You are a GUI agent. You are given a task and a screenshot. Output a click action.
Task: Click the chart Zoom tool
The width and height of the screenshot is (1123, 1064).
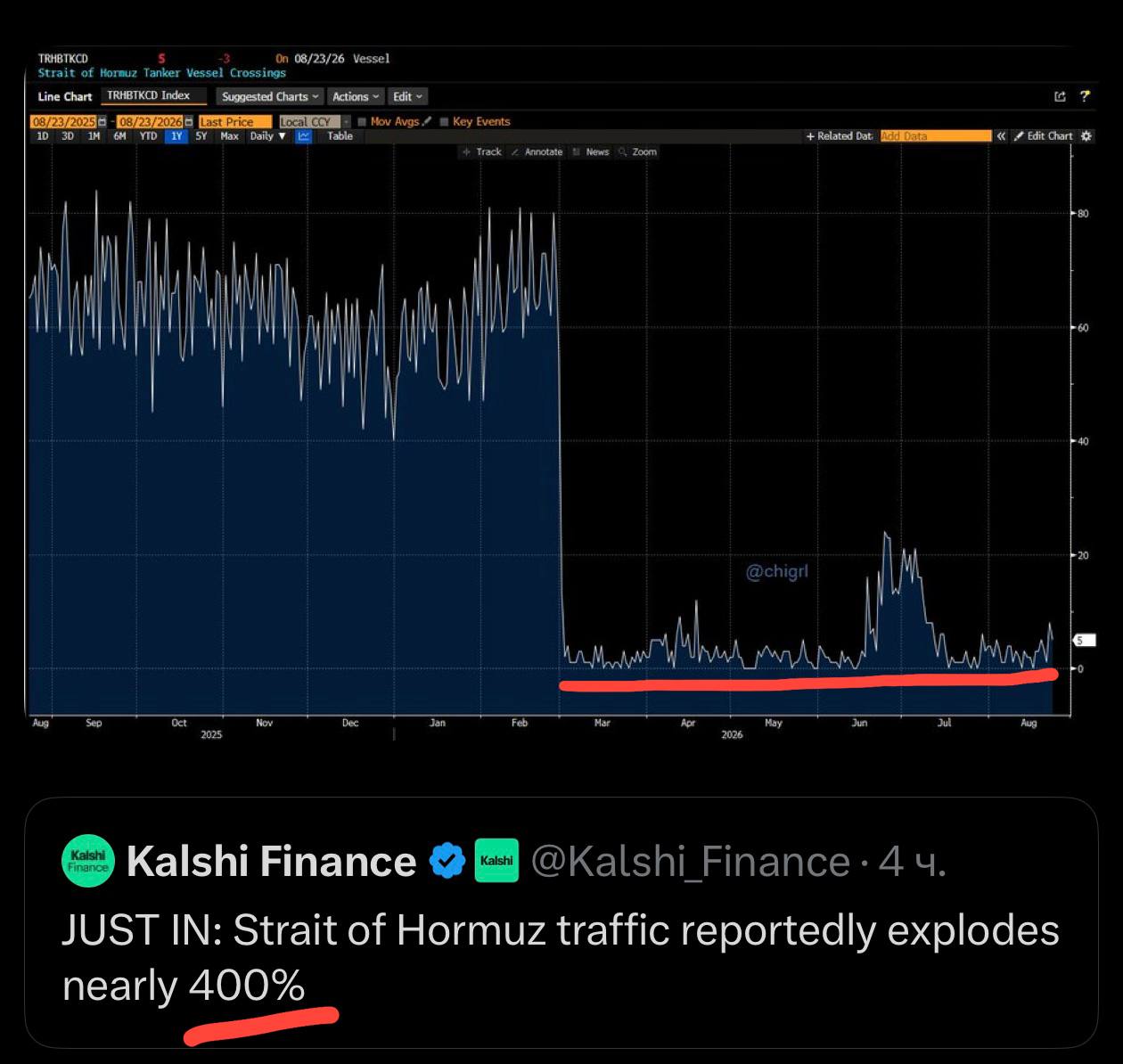coord(638,151)
